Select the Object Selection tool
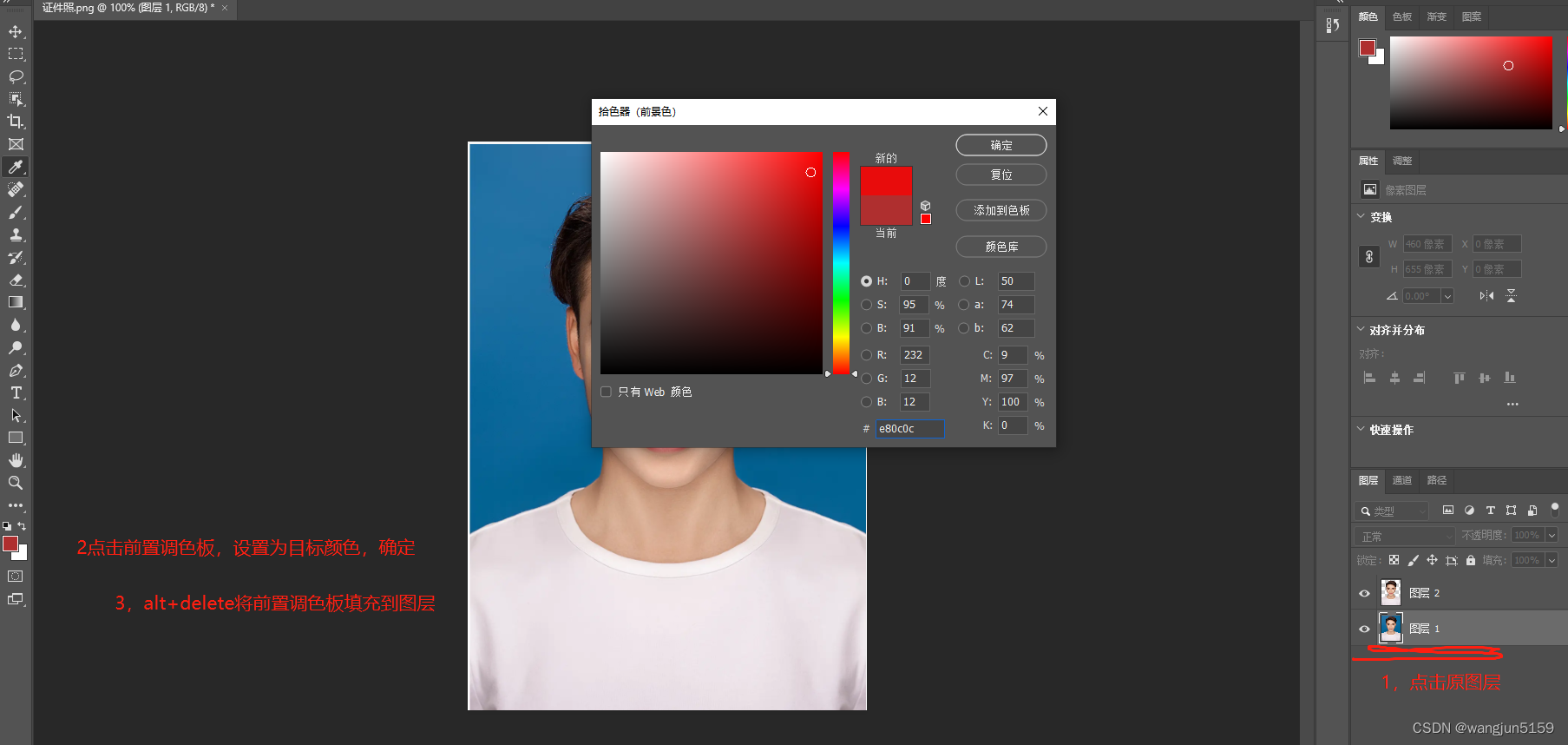 [16, 99]
